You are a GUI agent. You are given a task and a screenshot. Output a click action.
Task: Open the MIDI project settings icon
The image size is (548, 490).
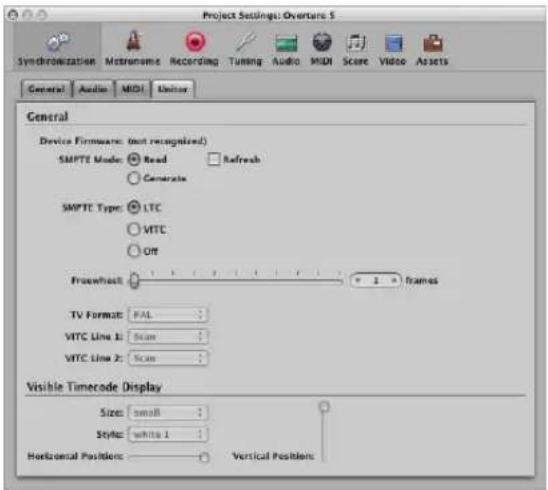click(x=322, y=49)
